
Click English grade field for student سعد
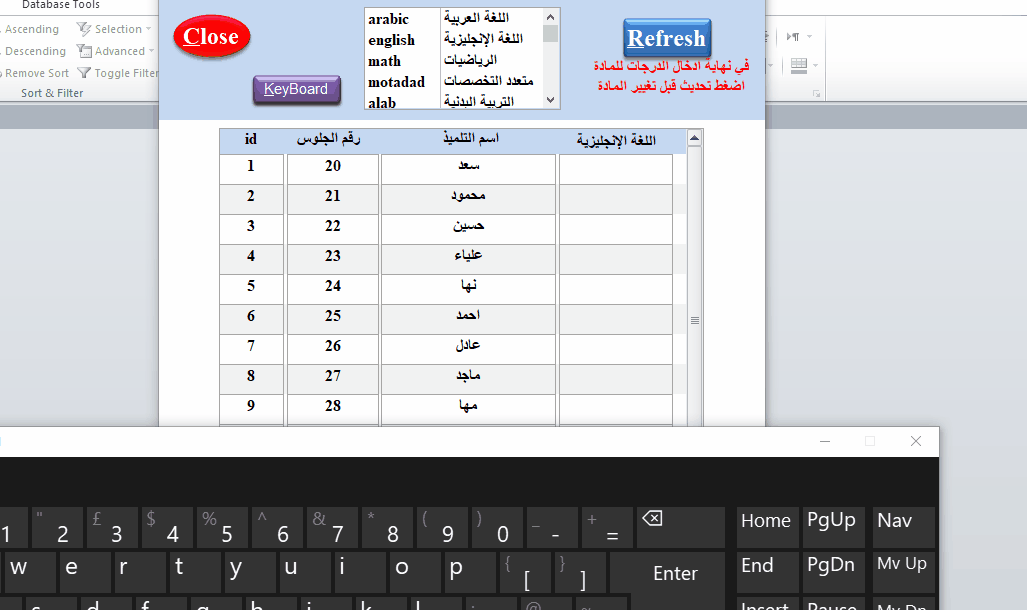616,169
